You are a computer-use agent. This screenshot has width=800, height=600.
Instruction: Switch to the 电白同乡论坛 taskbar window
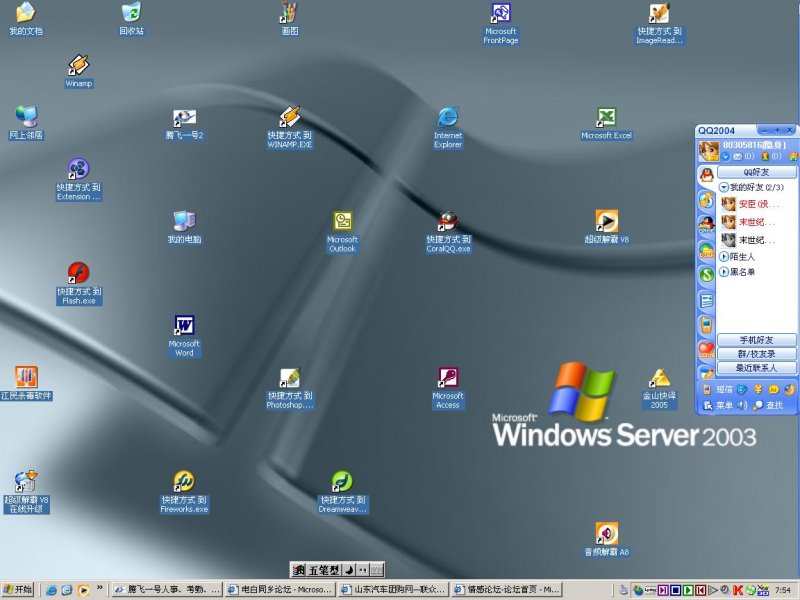281,590
